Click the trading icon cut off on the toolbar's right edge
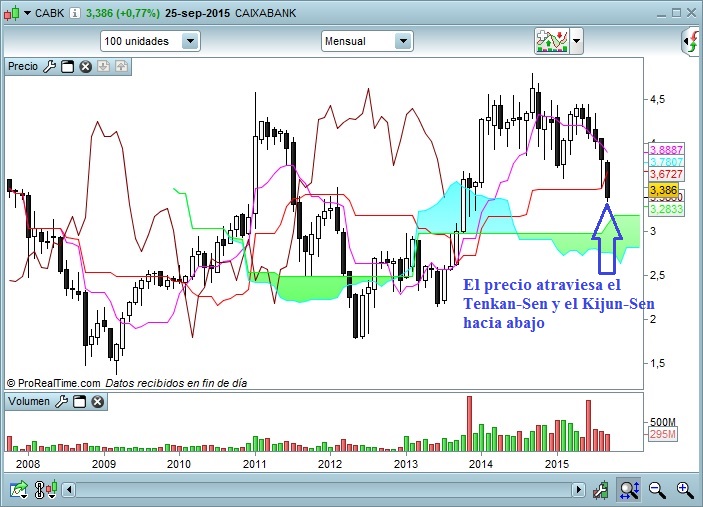Screen dimensions: 703x507 pos(692,41)
